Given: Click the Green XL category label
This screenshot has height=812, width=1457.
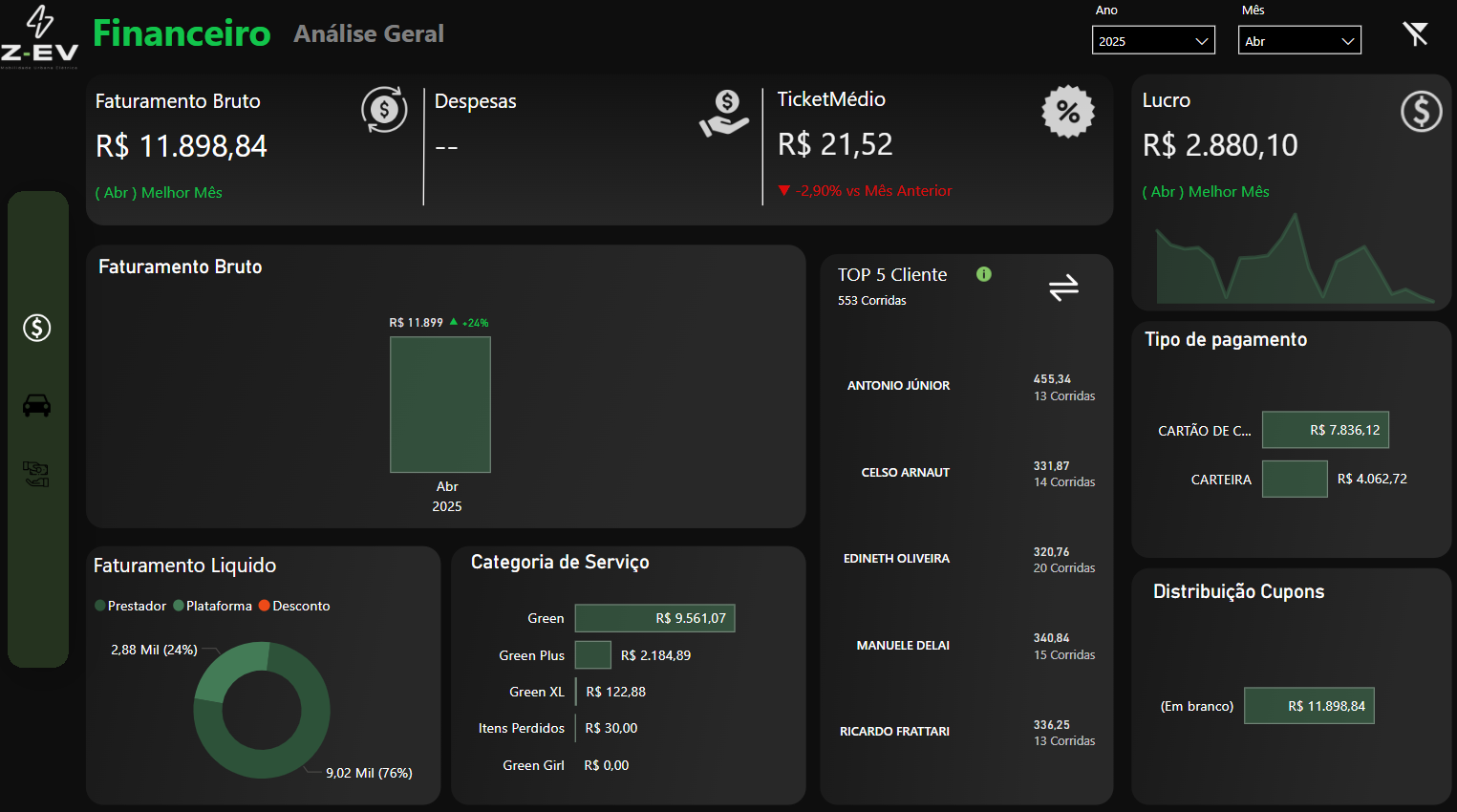Looking at the screenshot, I should click(x=537, y=692).
